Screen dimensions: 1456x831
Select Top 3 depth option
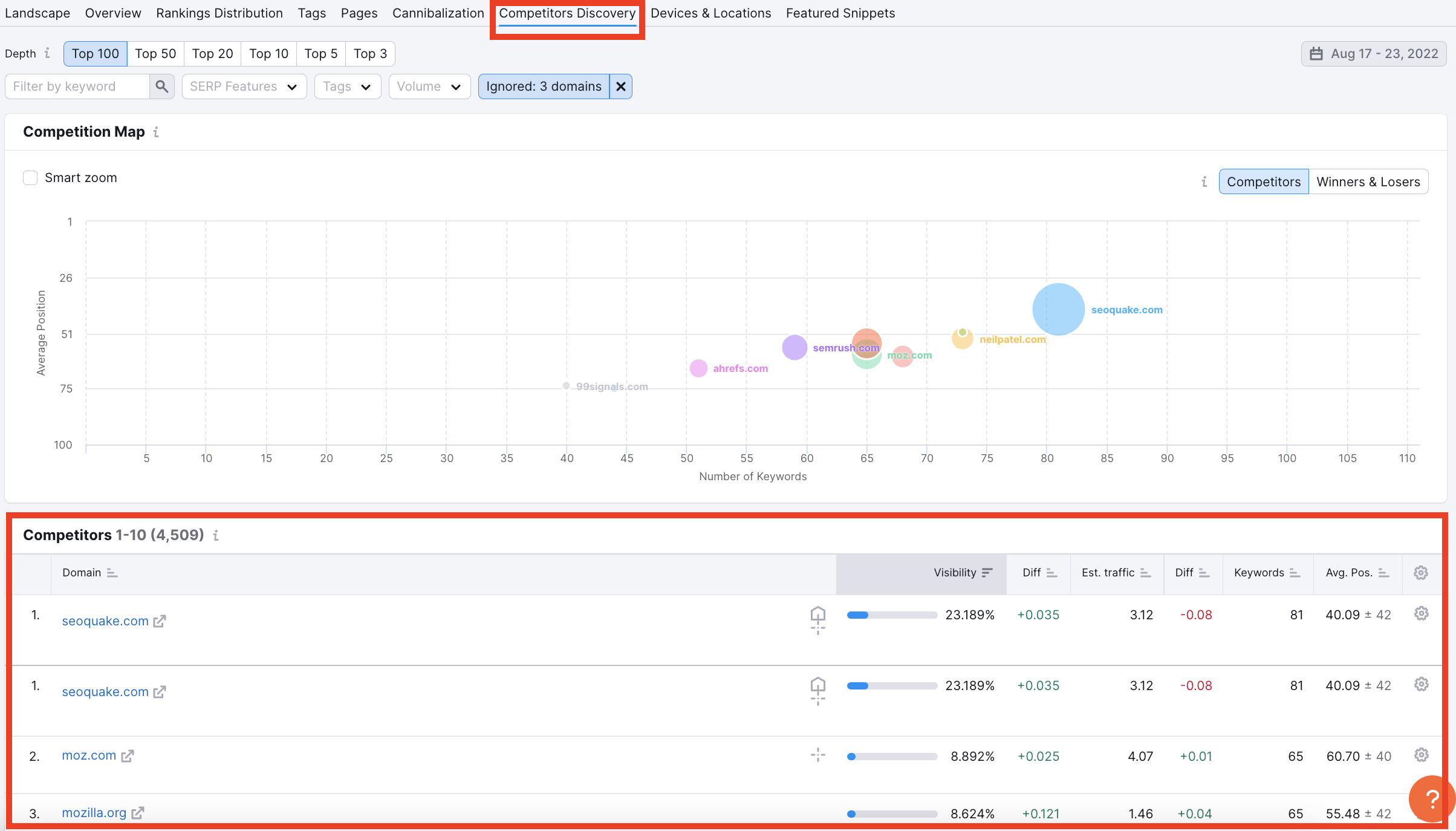point(370,54)
